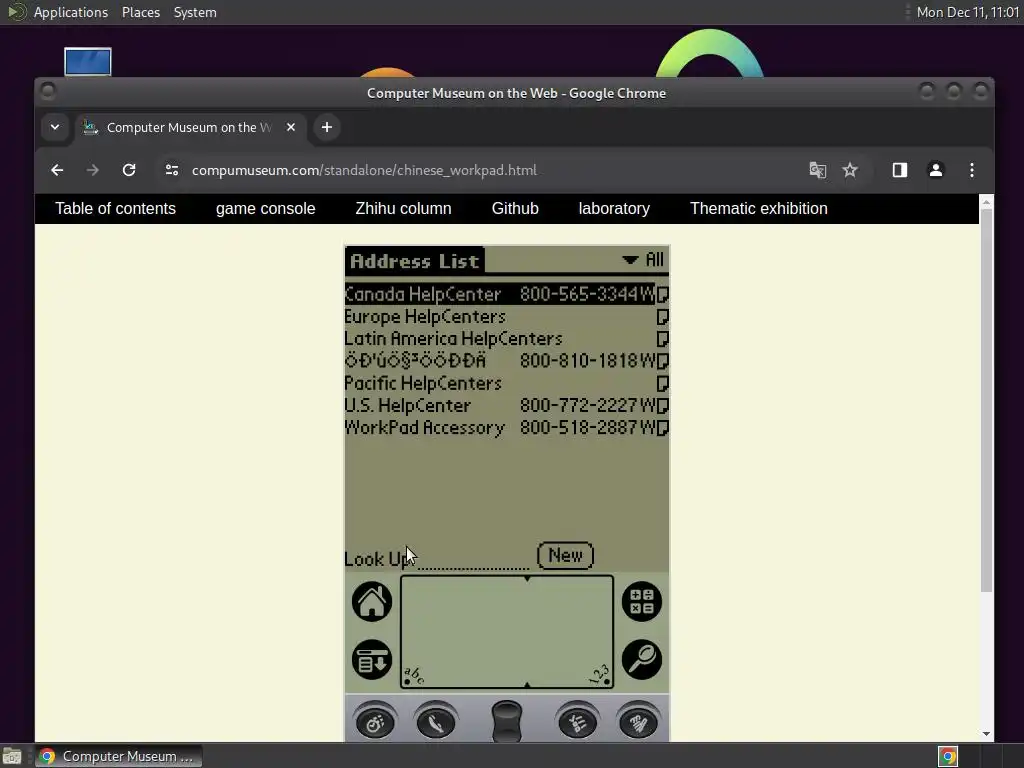Open the System menu

point(195,12)
